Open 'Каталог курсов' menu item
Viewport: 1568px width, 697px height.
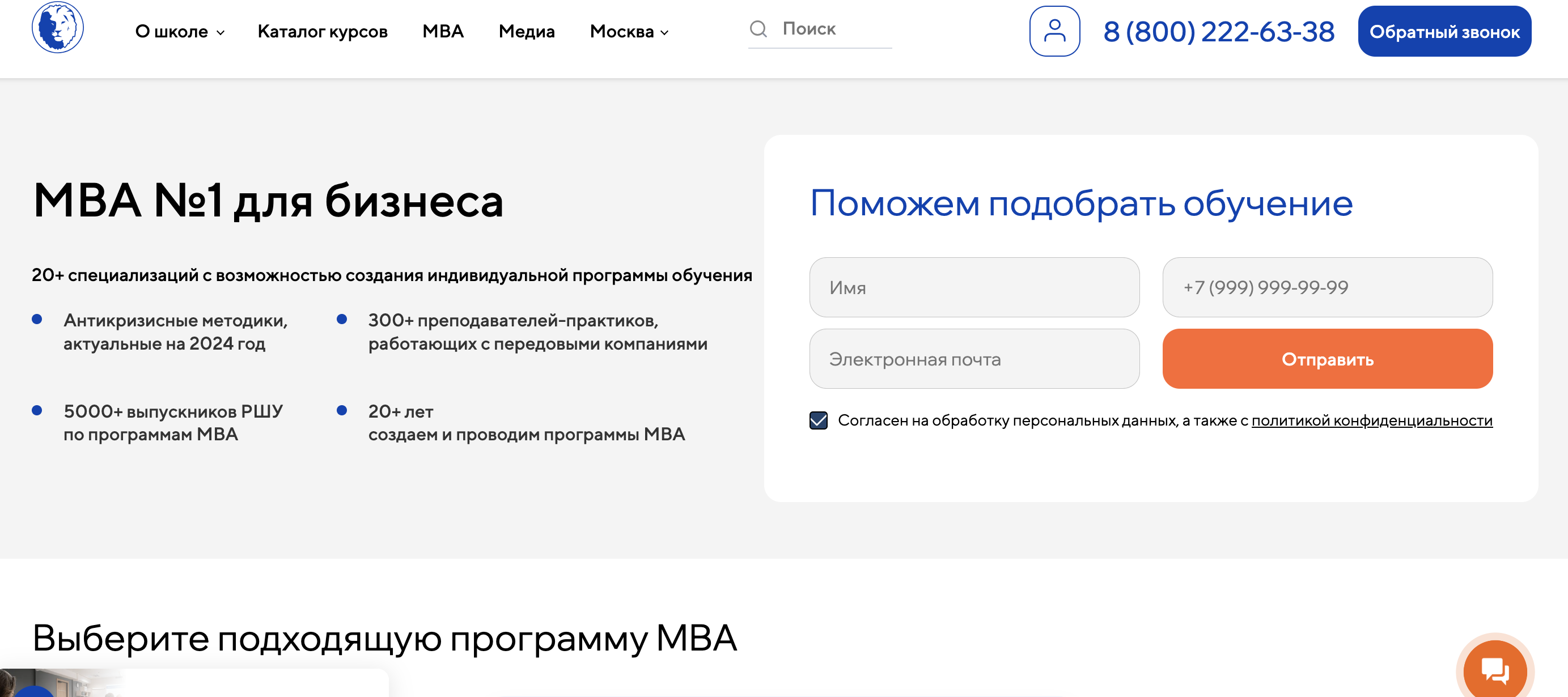(x=323, y=32)
